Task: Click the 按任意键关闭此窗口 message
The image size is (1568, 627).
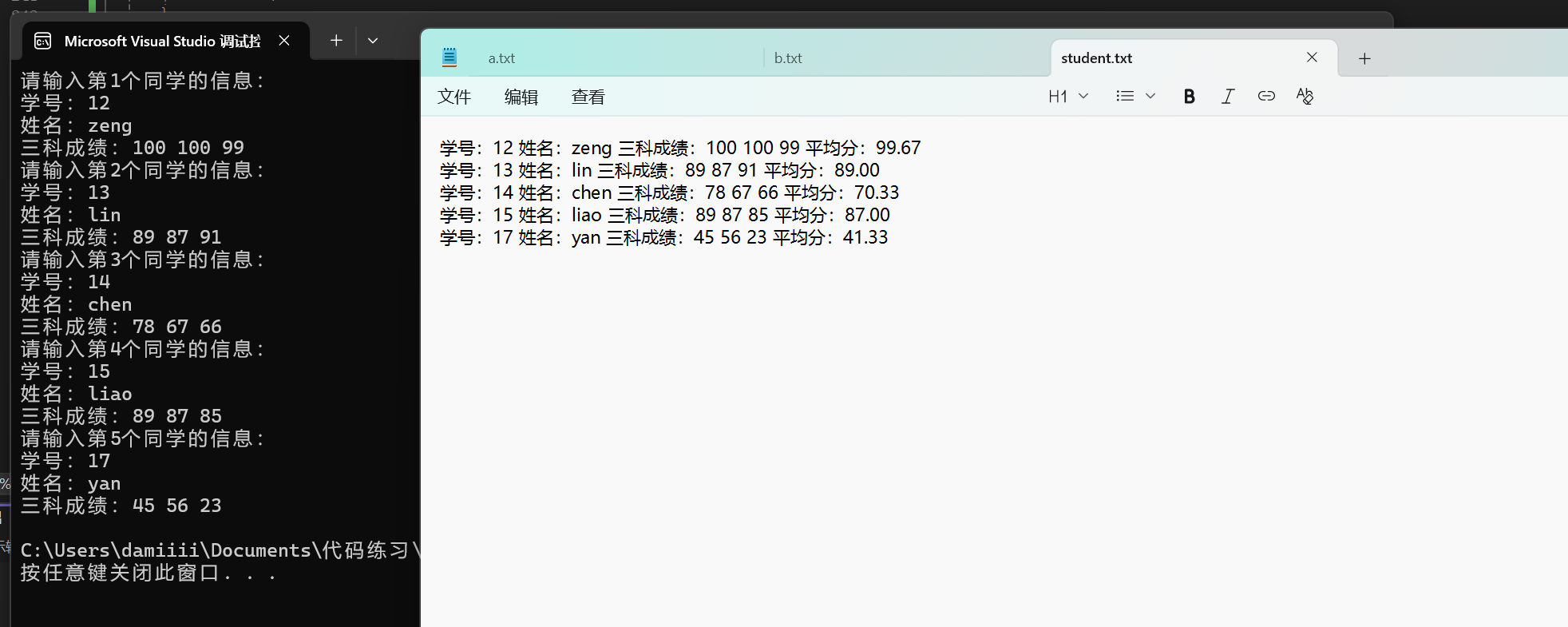Action: click(x=148, y=573)
